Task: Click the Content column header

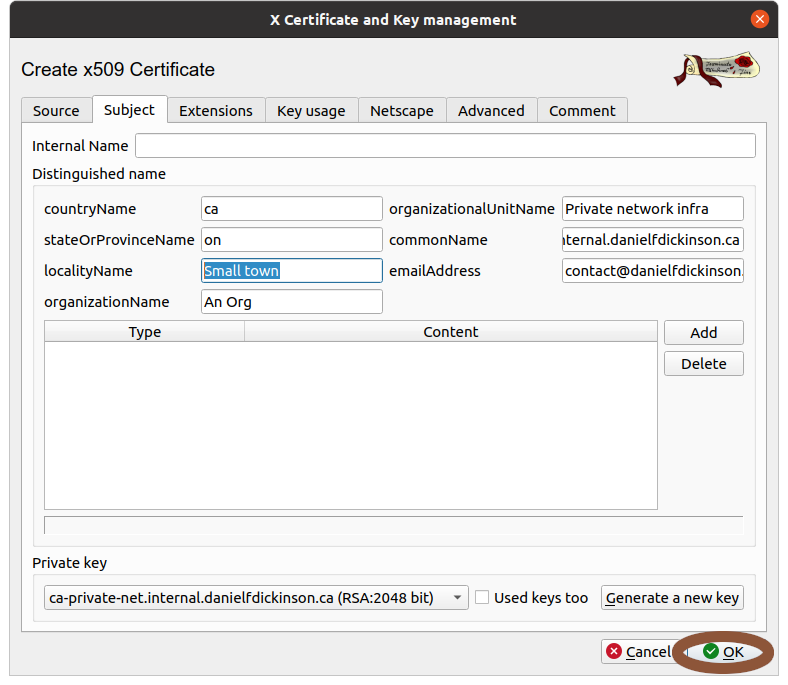Action: 451,332
